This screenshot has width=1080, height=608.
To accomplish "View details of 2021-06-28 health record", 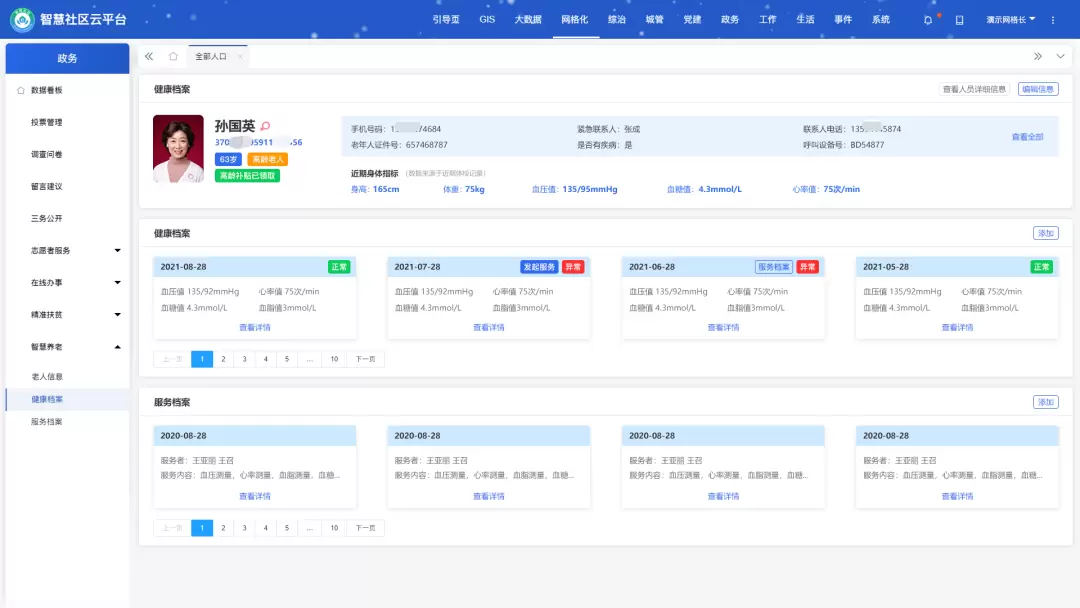I will coord(723,328).
